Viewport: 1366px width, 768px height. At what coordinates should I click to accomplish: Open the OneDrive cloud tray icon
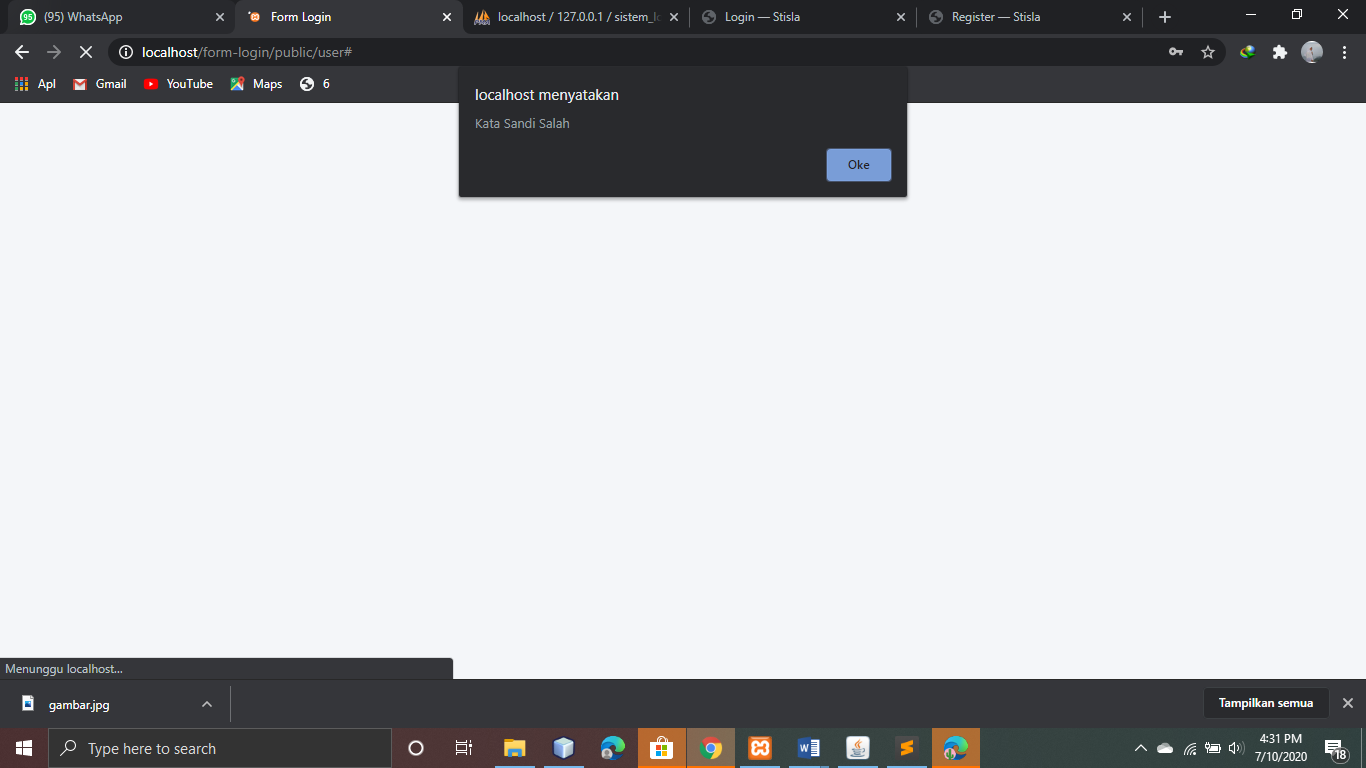coord(1165,748)
